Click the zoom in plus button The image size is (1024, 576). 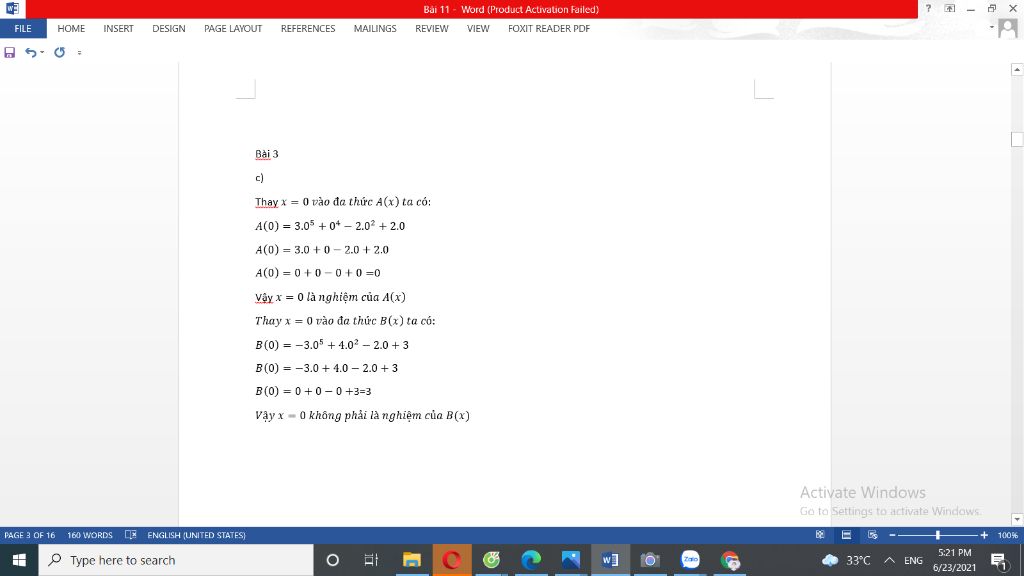point(984,535)
